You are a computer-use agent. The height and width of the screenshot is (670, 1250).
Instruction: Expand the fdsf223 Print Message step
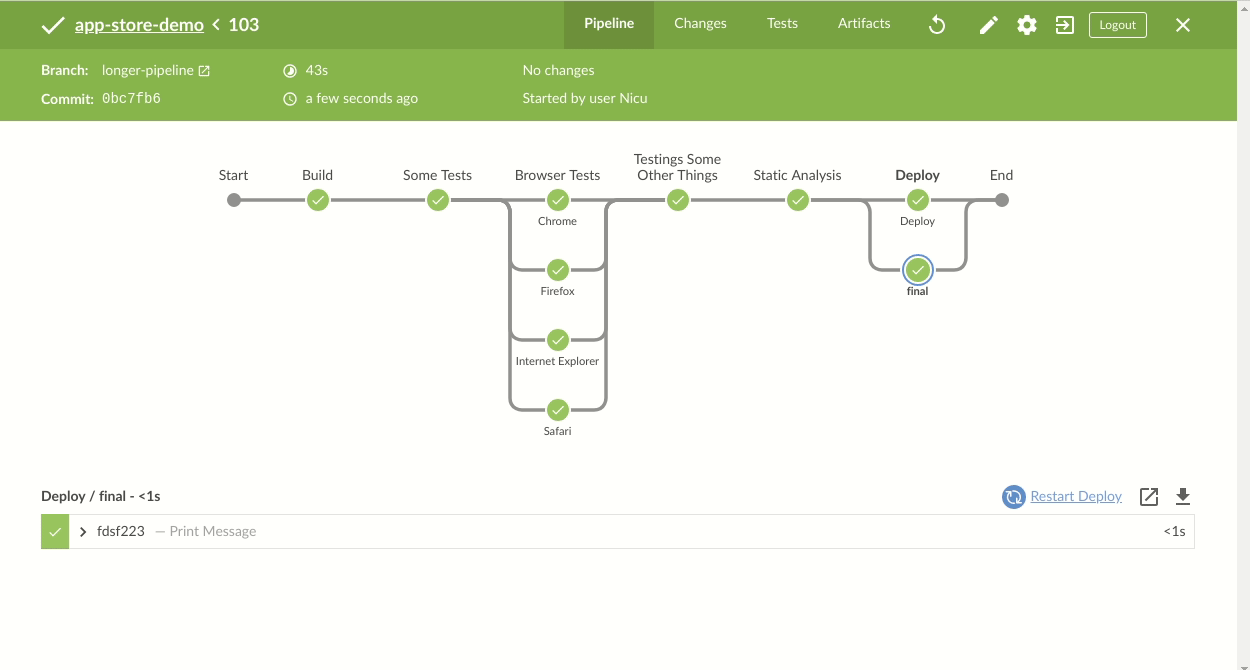coord(82,531)
